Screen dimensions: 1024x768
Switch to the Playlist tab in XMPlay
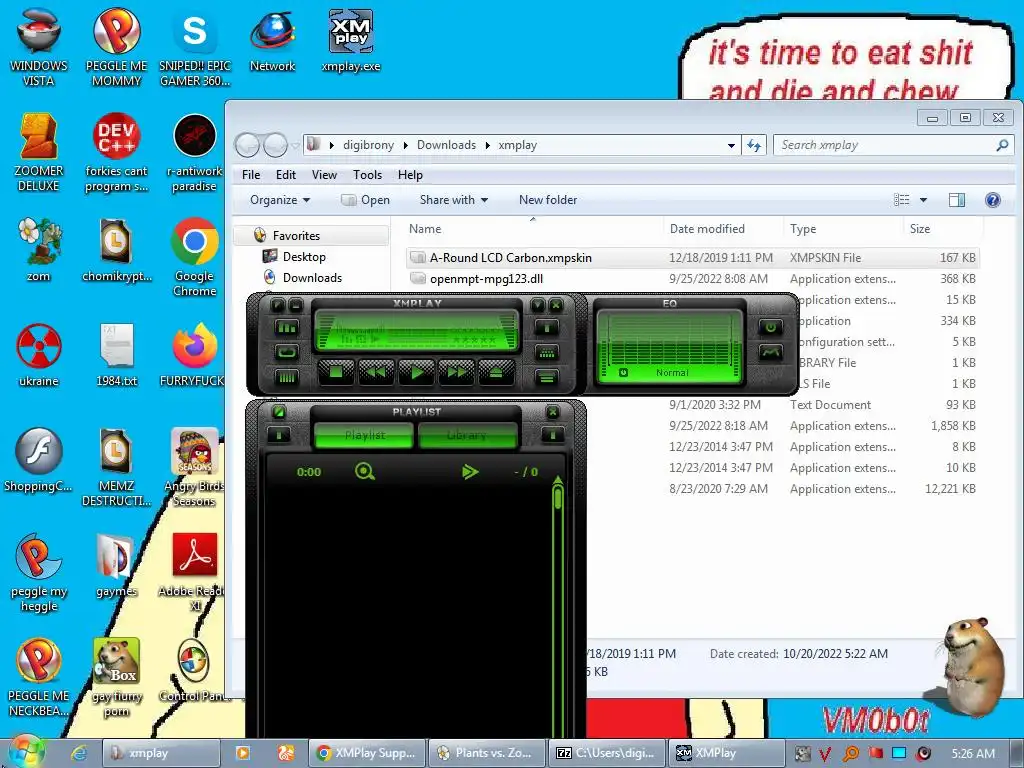(x=364, y=435)
